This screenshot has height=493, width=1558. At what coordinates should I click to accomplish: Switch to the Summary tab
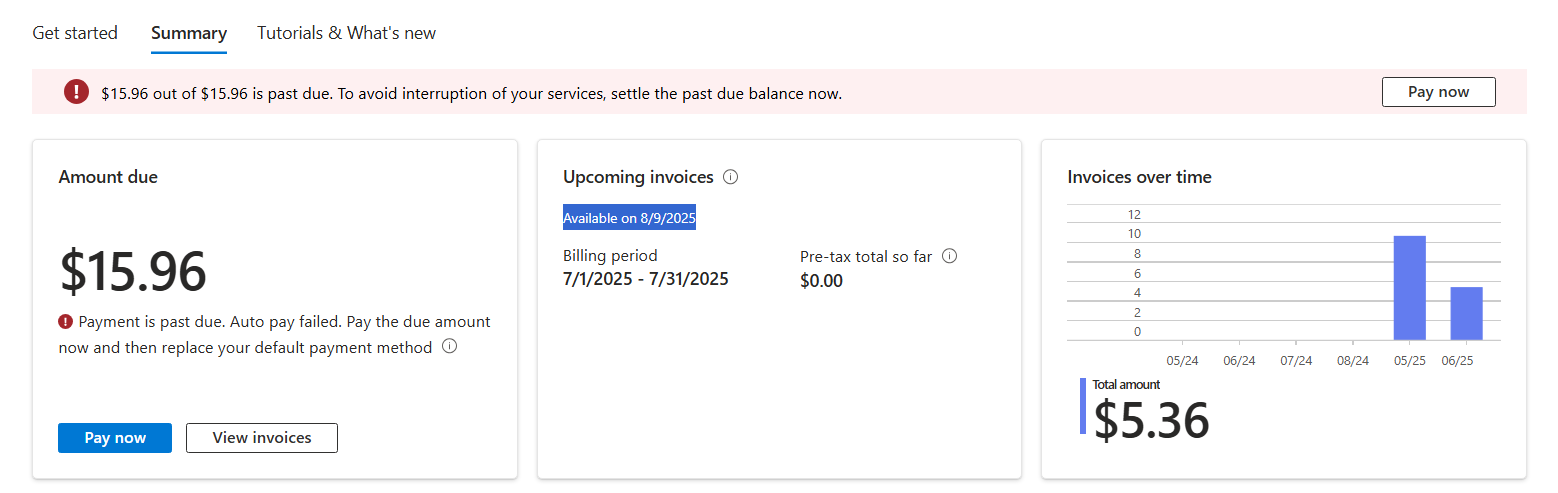click(x=189, y=33)
